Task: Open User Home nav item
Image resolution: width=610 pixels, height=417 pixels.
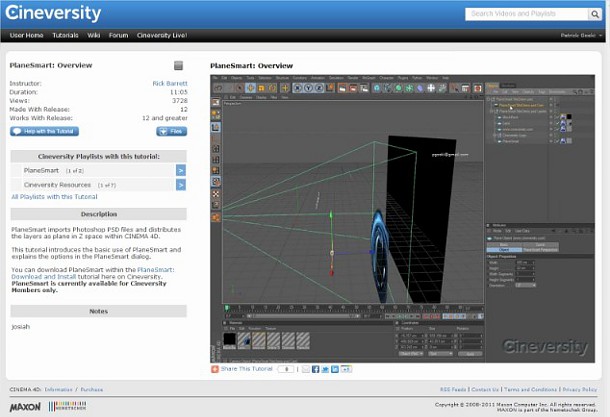Action: point(26,35)
